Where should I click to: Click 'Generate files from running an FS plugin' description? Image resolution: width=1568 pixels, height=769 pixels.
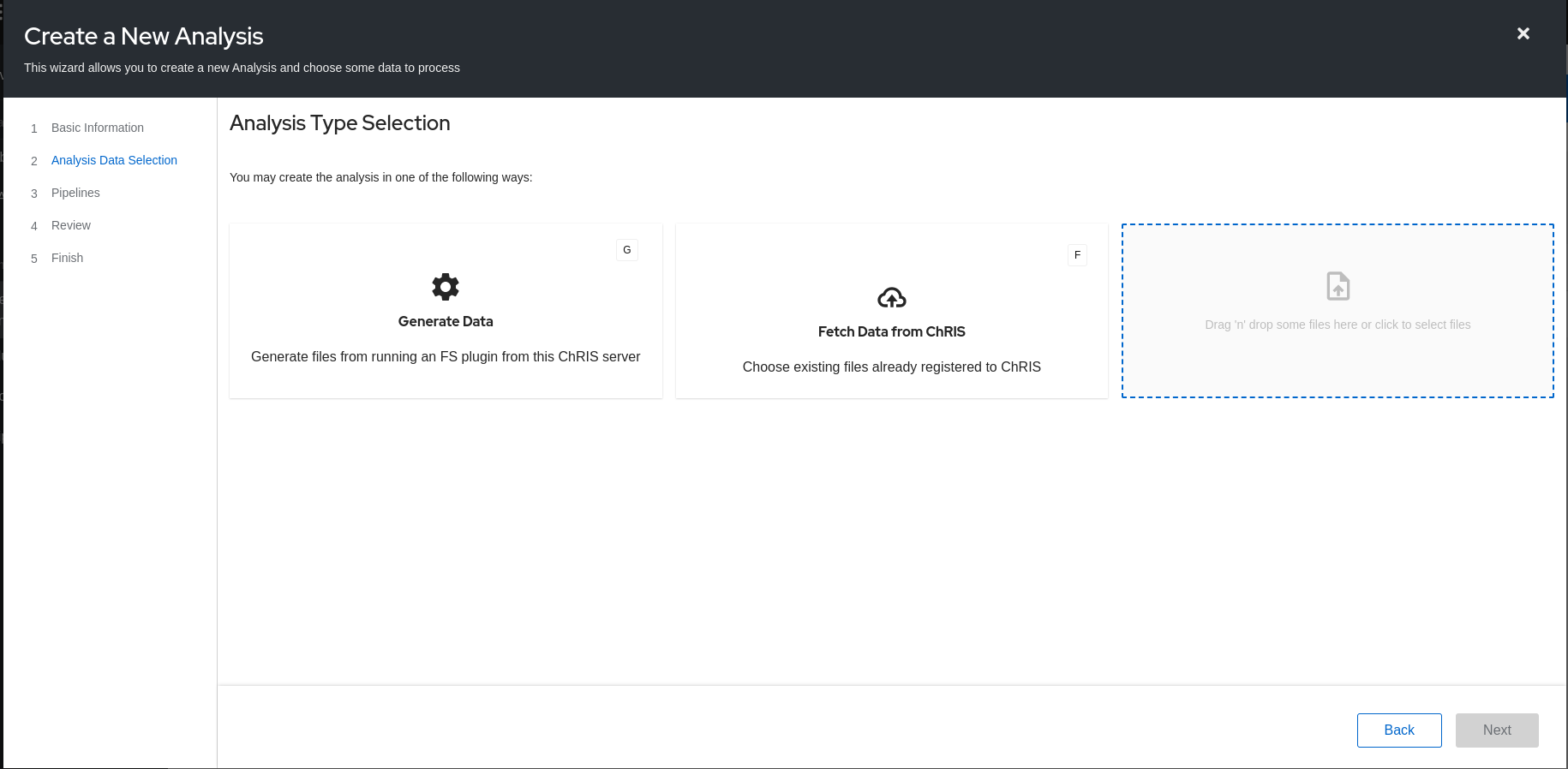pos(446,356)
